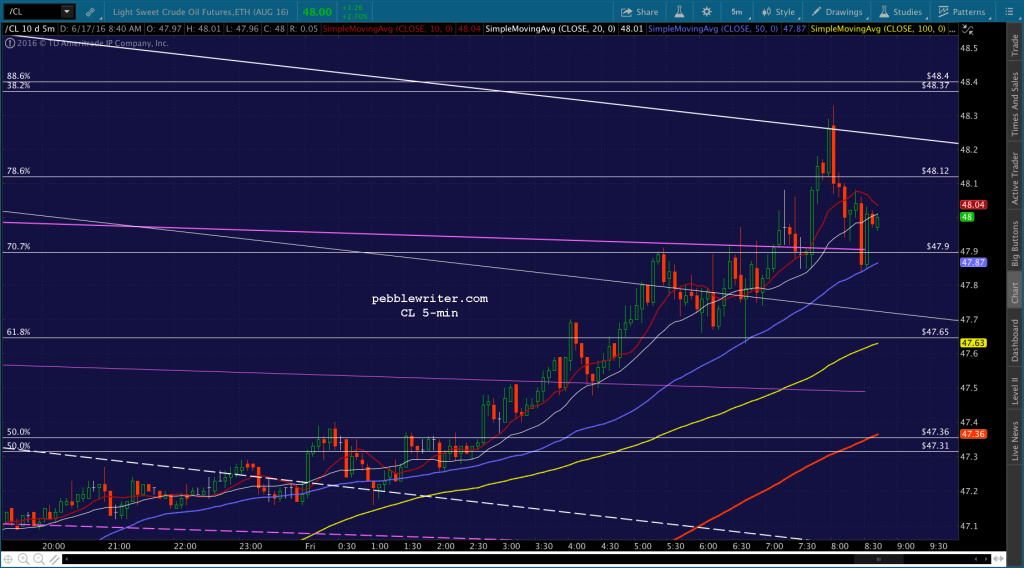Screen dimensions: 1024x568
Task: Click the 61.8% retracement label
Action: coord(18,332)
